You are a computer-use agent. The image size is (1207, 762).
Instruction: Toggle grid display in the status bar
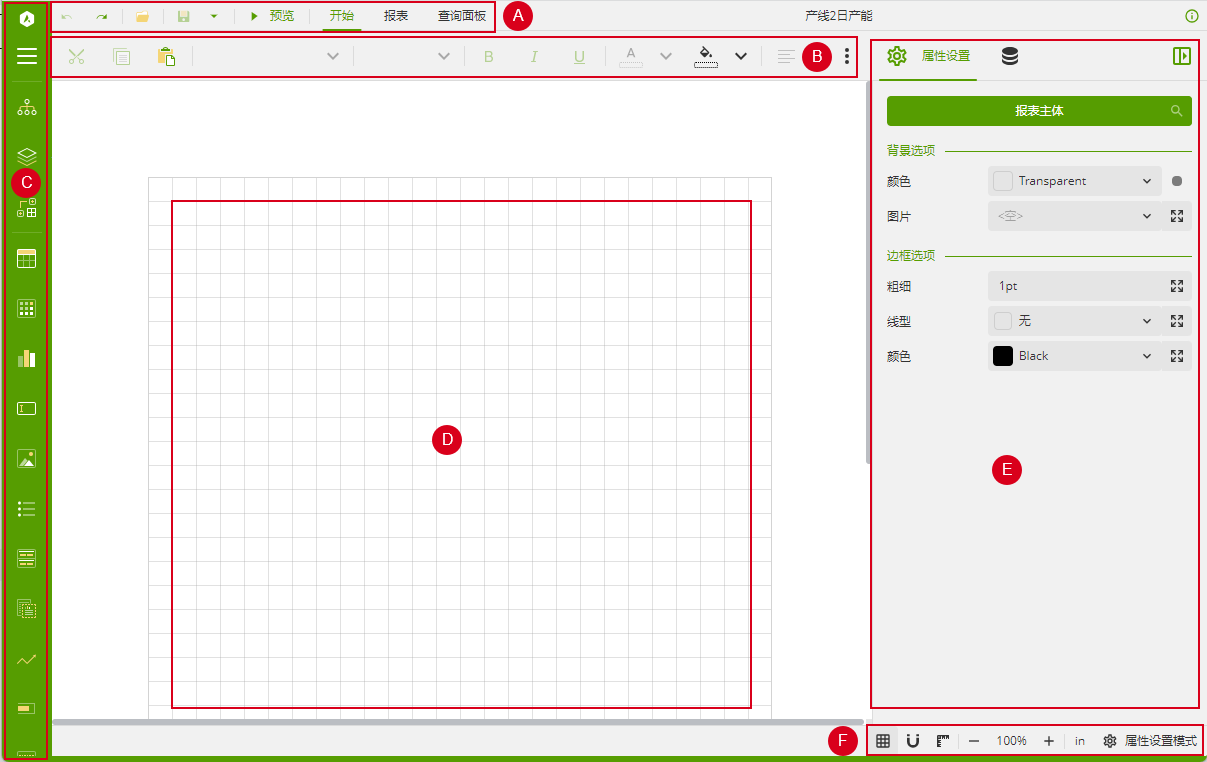[883, 741]
